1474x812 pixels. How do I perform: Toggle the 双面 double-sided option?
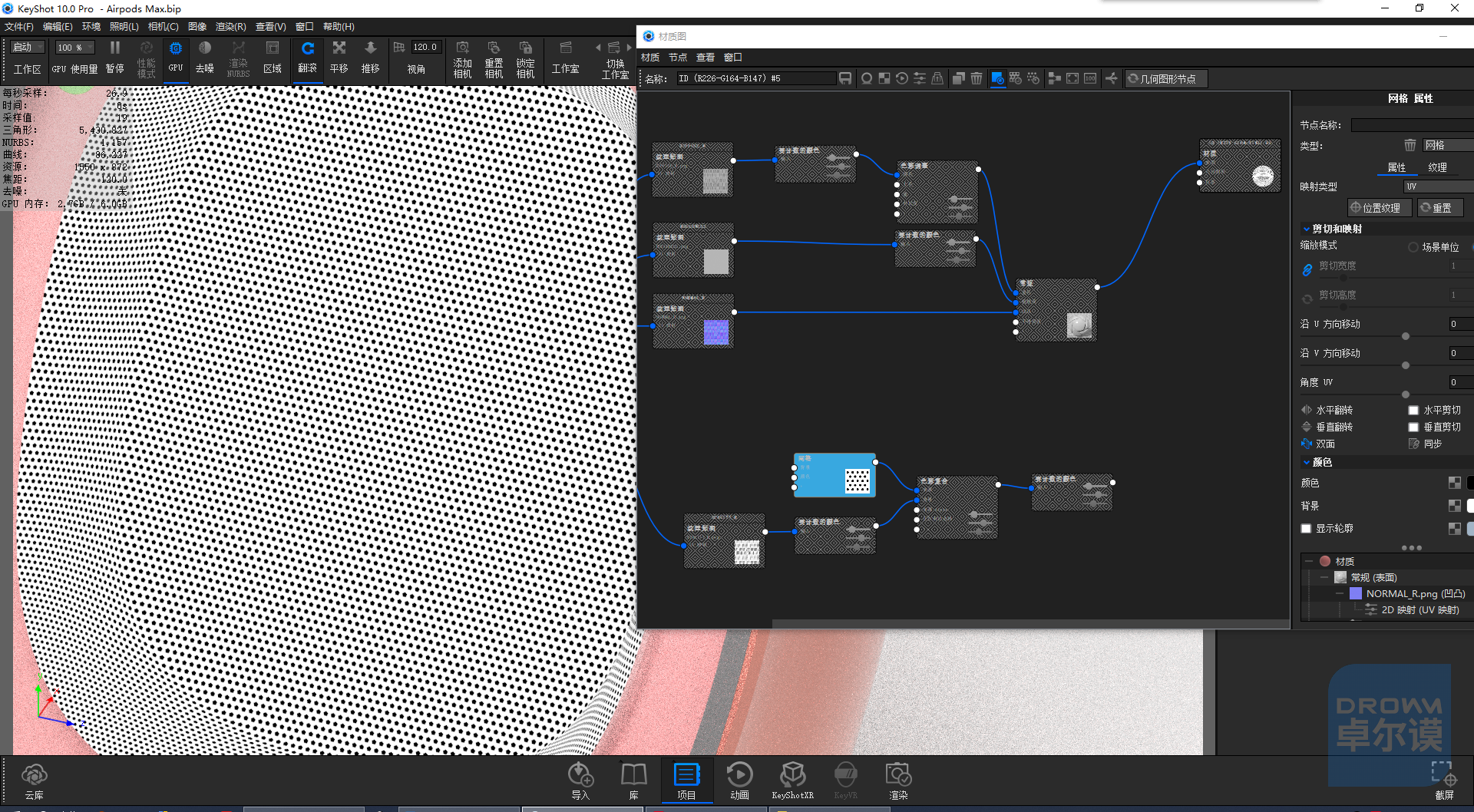tap(1307, 444)
